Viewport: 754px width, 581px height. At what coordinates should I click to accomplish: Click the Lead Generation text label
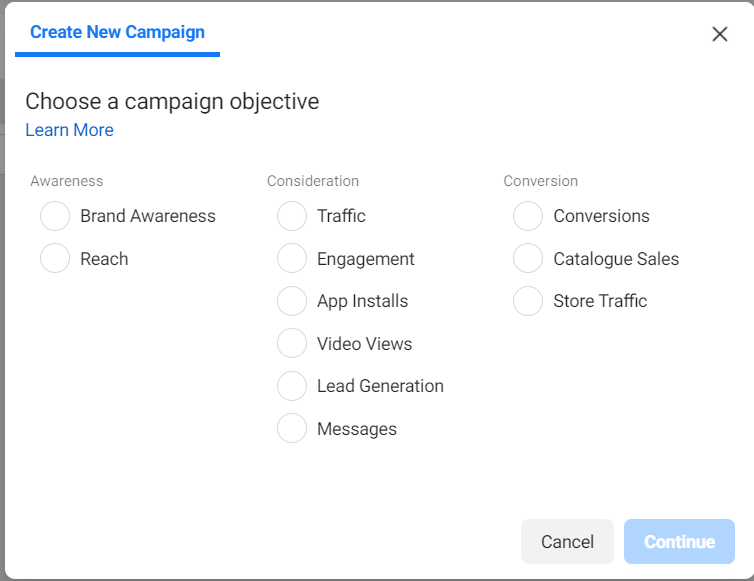pyautogui.click(x=380, y=386)
